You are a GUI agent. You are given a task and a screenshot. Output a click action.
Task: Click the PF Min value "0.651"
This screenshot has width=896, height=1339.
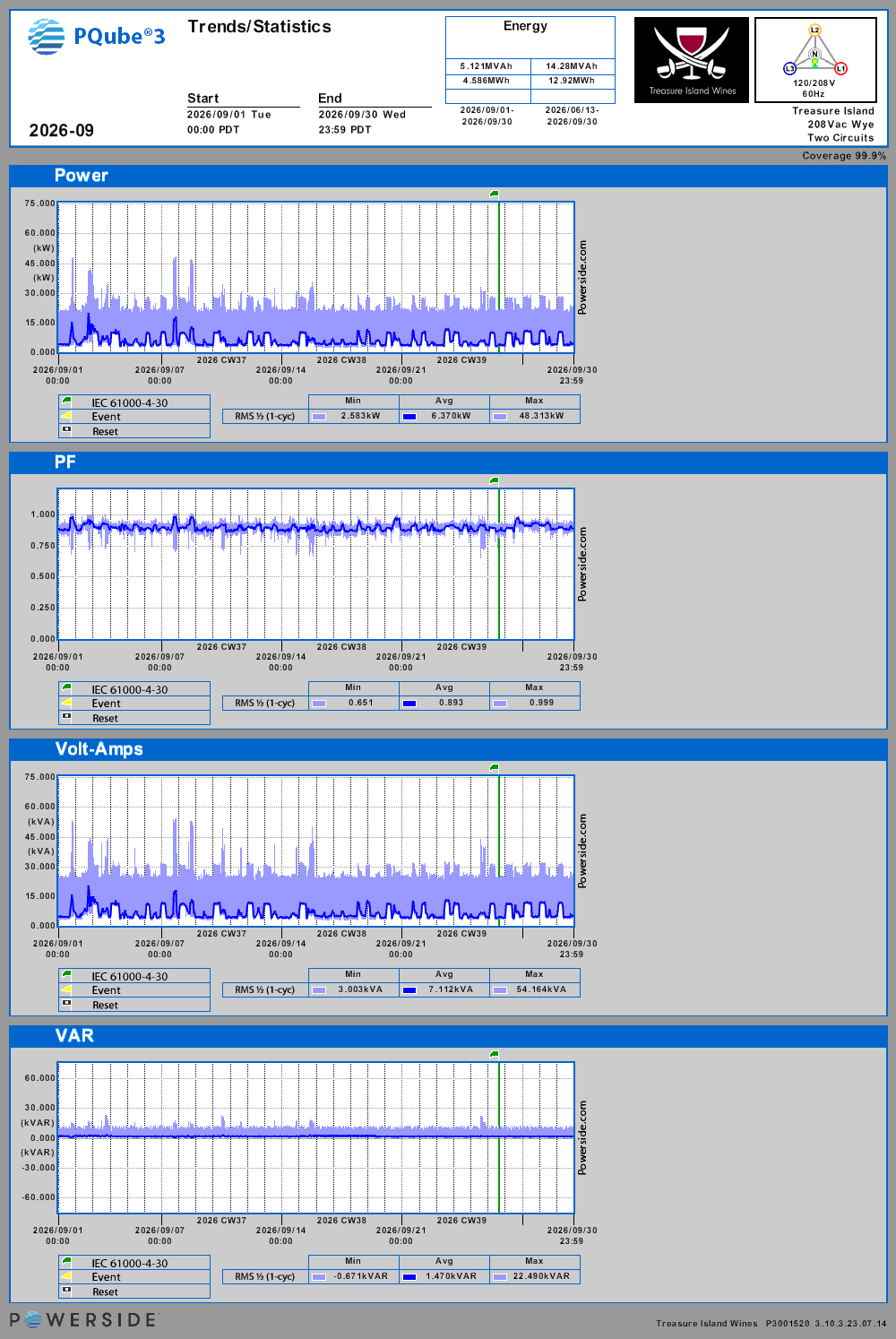coord(361,703)
